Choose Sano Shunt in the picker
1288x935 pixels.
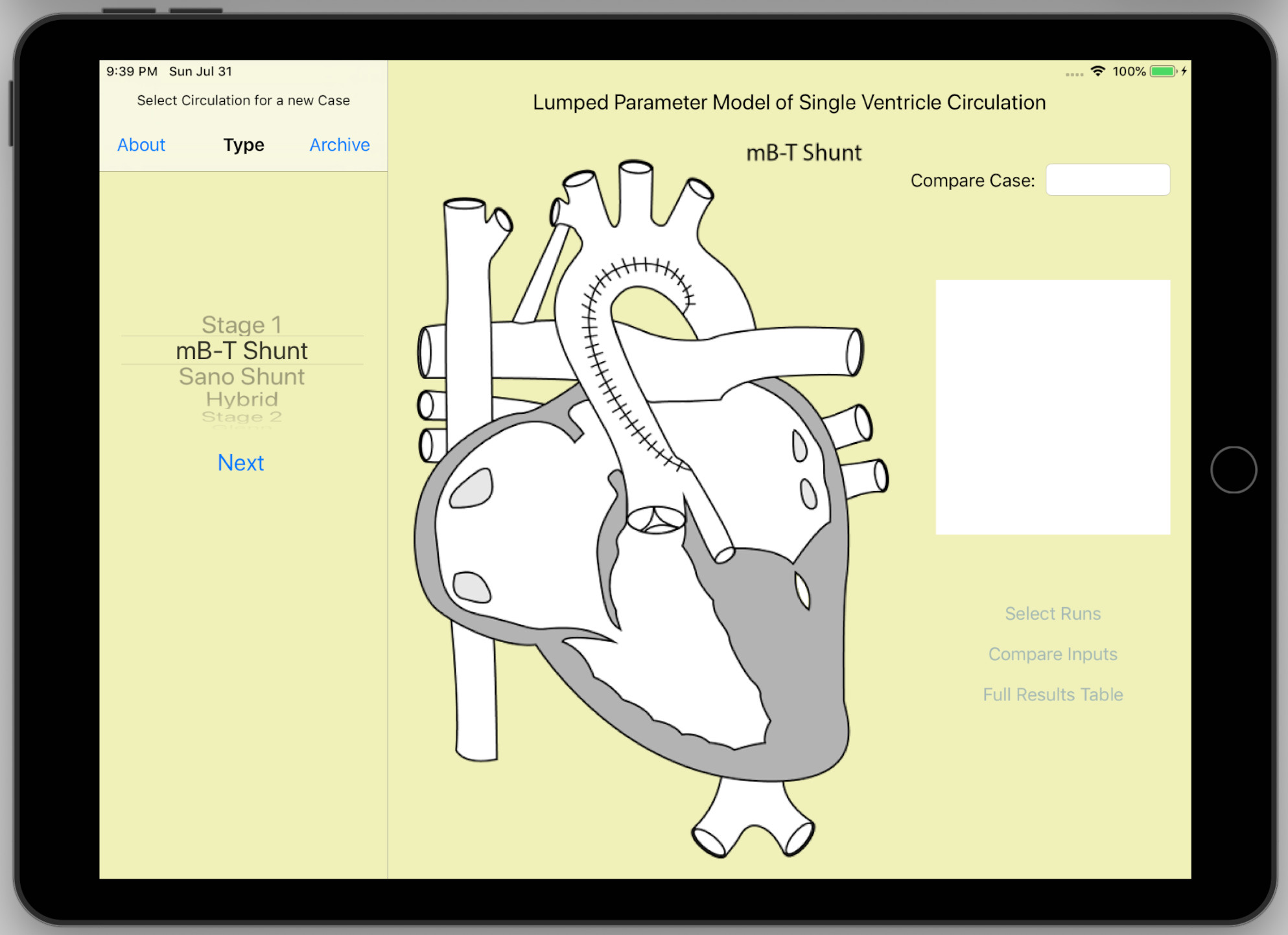241,376
